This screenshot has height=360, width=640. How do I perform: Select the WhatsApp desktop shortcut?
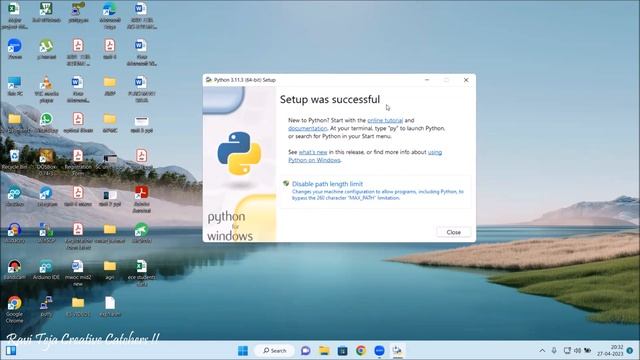47,123
